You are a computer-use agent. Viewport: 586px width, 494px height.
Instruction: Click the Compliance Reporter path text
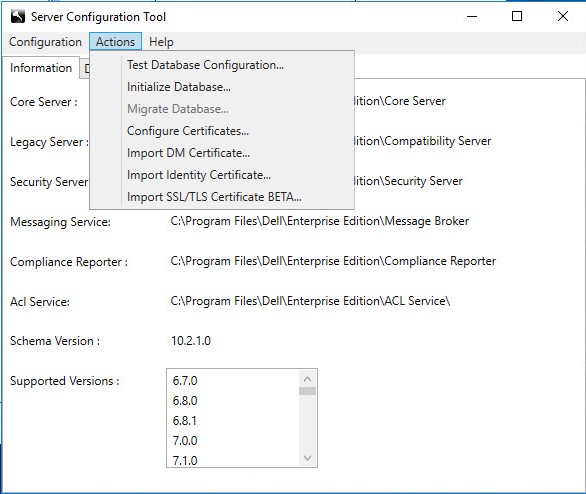click(x=333, y=261)
